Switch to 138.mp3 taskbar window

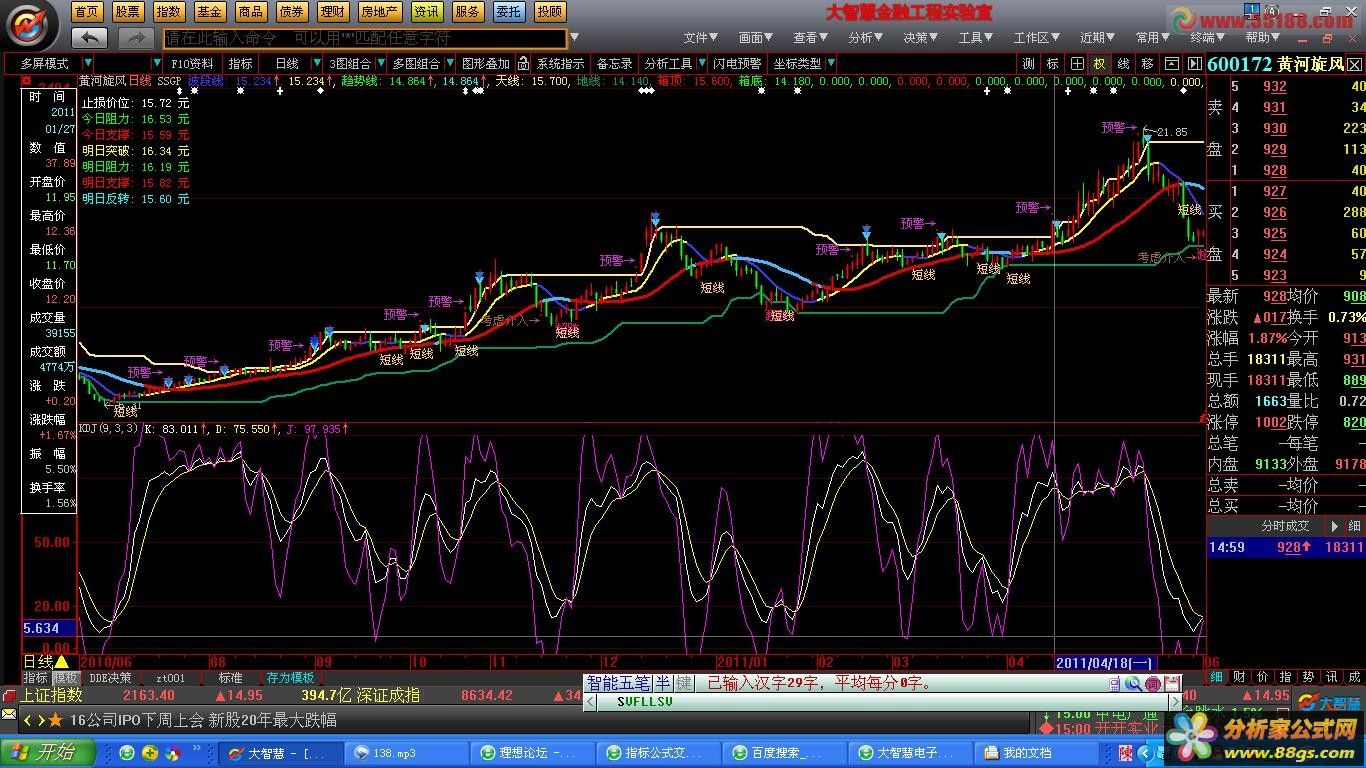(x=405, y=753)
